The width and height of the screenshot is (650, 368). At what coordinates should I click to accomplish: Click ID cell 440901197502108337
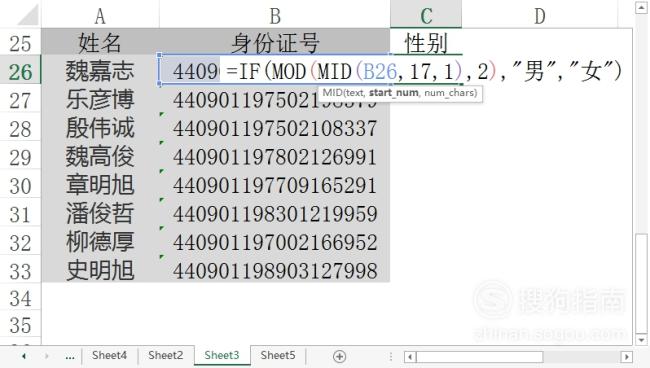[x=275, y=128]
